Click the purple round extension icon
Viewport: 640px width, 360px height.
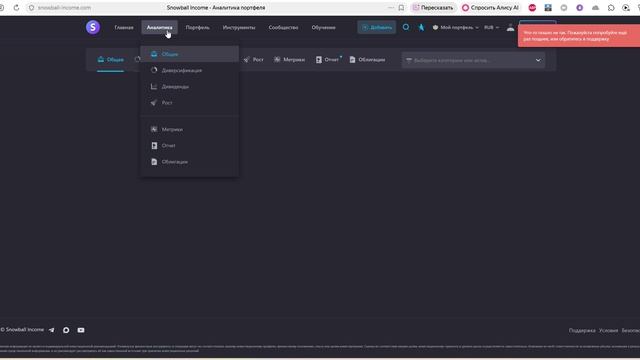580,7
